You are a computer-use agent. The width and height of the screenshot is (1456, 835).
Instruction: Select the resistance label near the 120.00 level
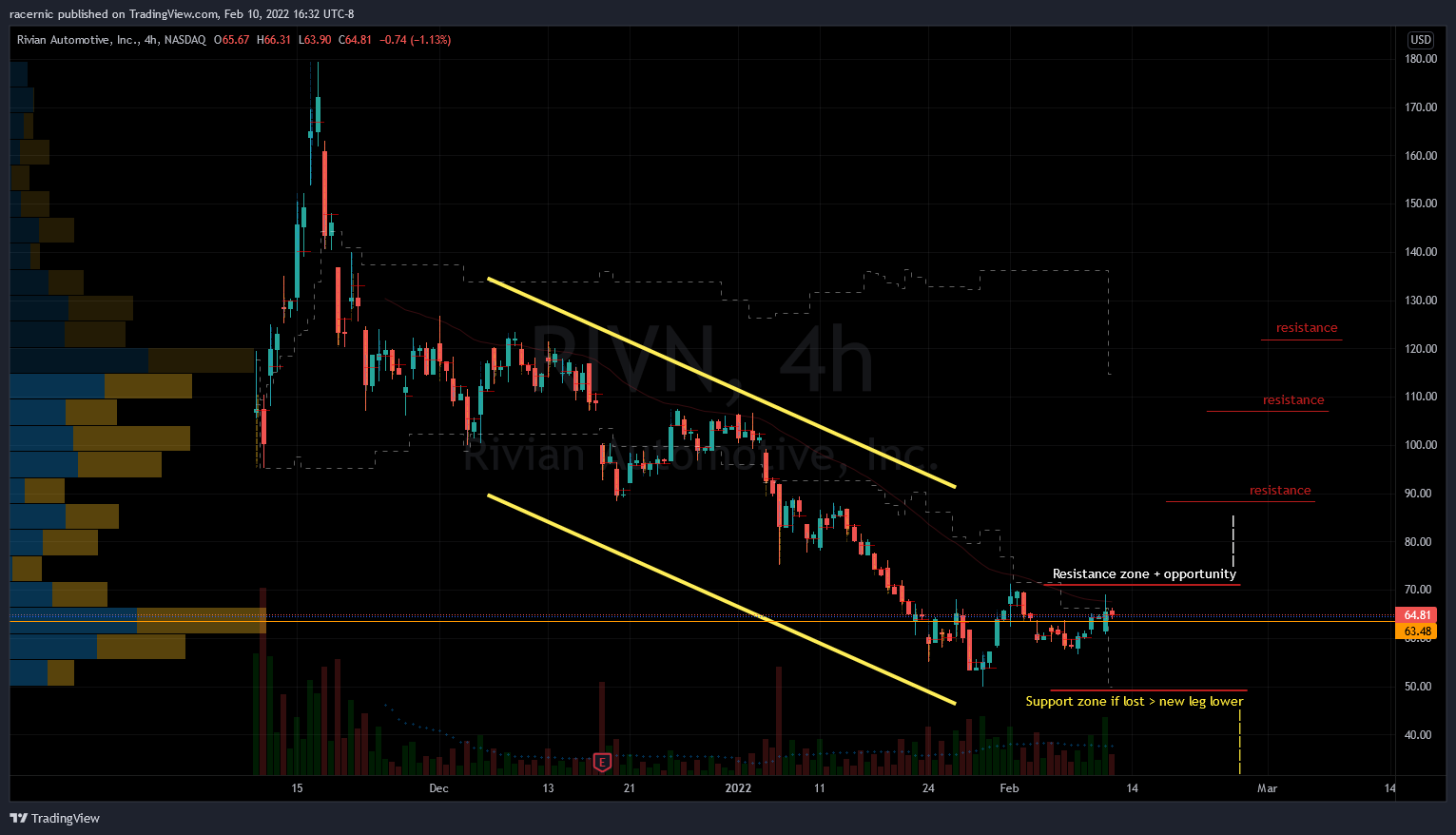click(x=1307, y=328)
